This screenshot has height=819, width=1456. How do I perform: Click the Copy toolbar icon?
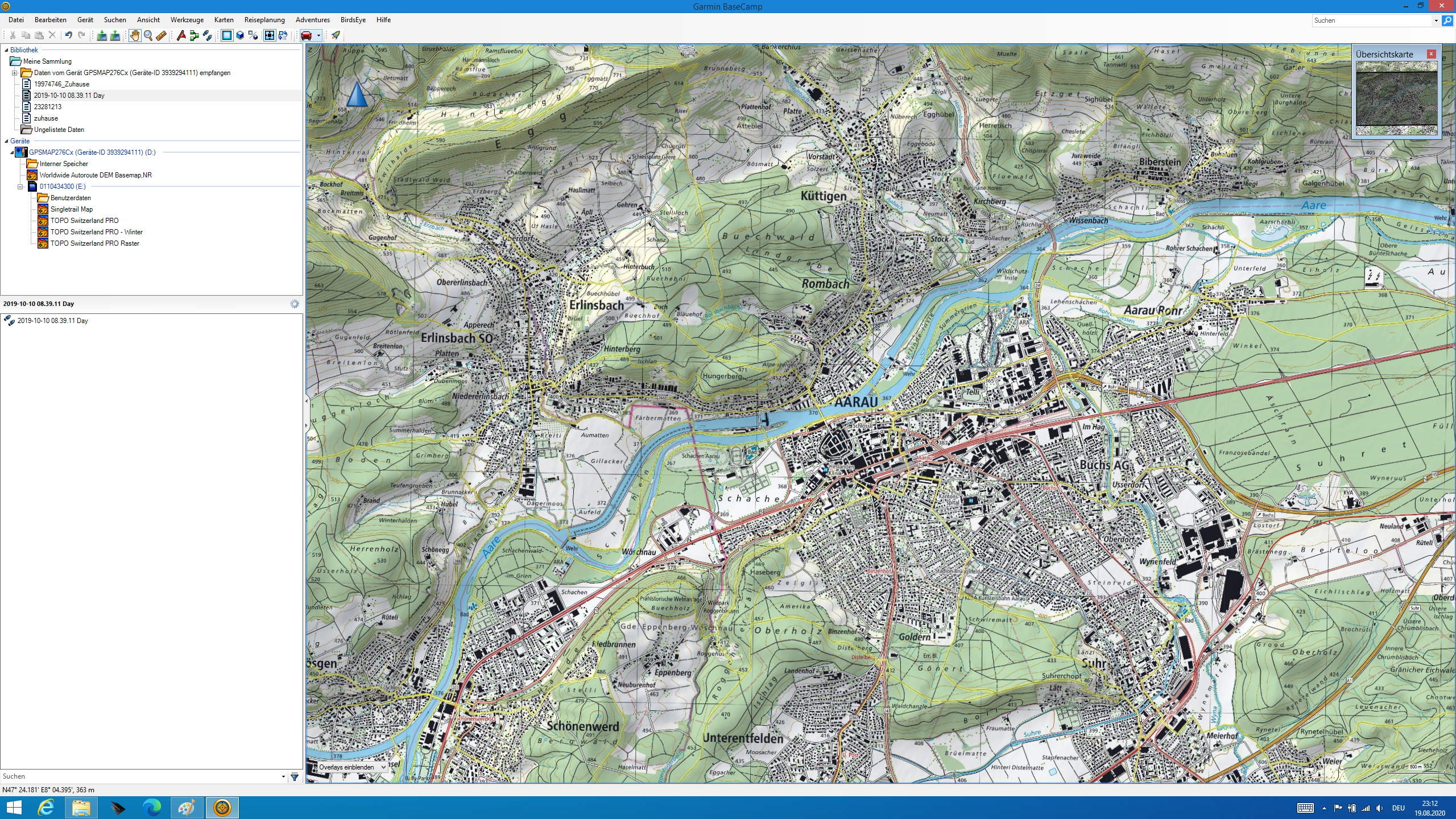(26, 35)
